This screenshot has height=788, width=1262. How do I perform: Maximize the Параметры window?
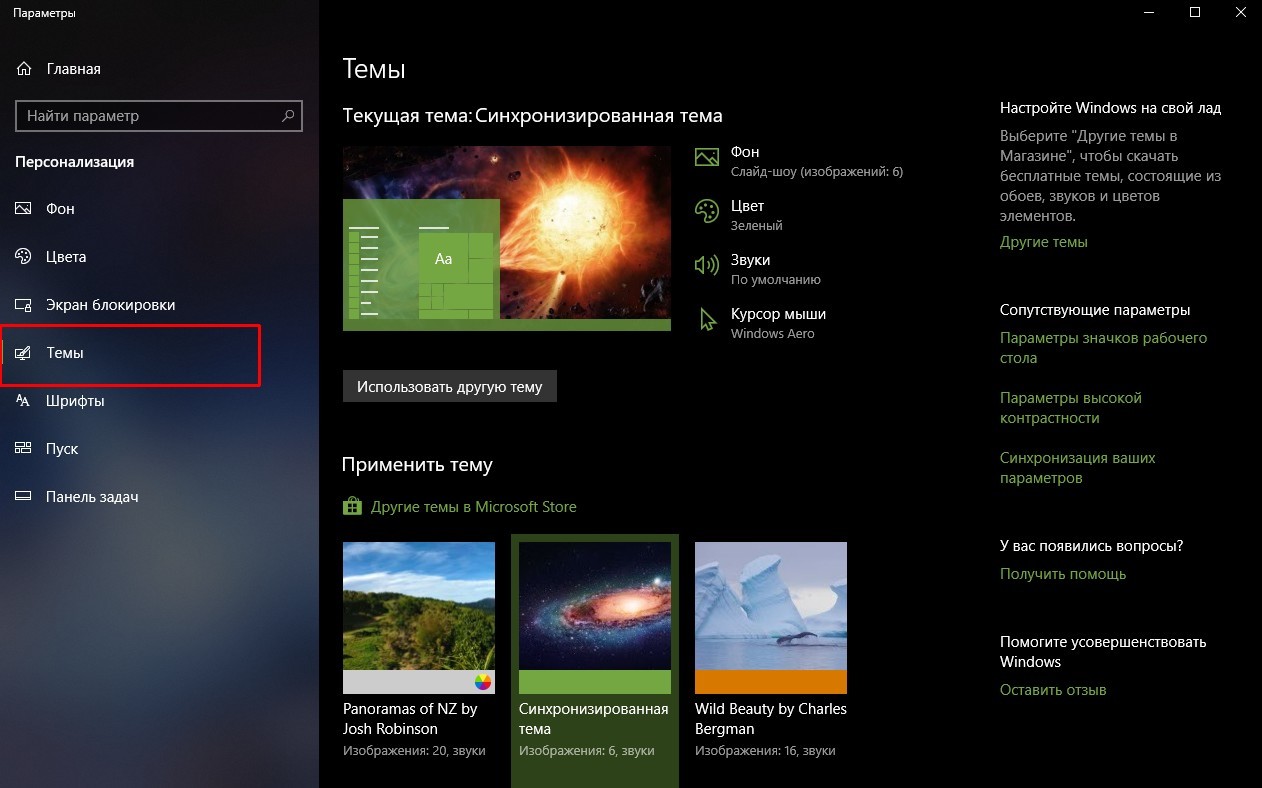tap(1194, 12)
